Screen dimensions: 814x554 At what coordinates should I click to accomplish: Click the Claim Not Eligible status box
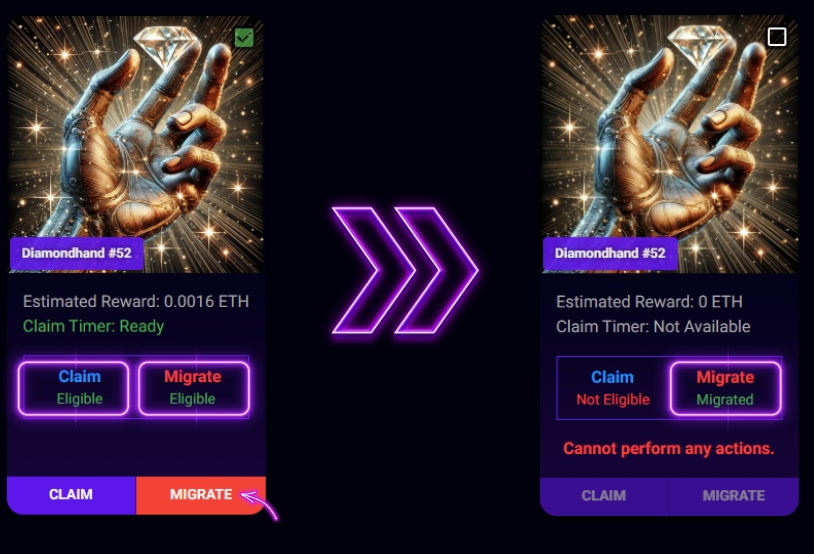point(613,388)
